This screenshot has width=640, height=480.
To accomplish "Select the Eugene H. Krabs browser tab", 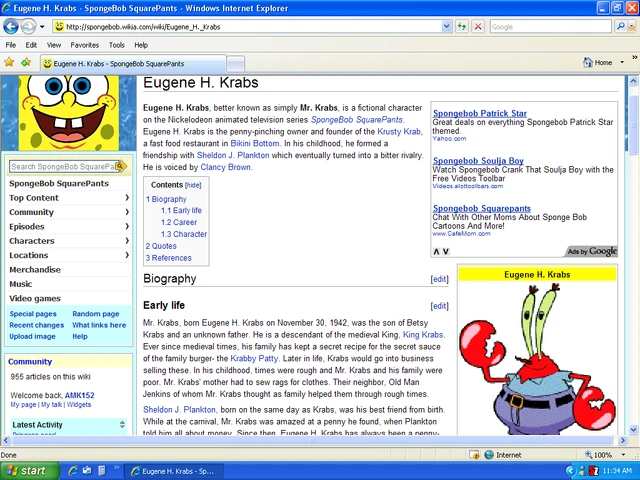I will (x=133, y=64).
